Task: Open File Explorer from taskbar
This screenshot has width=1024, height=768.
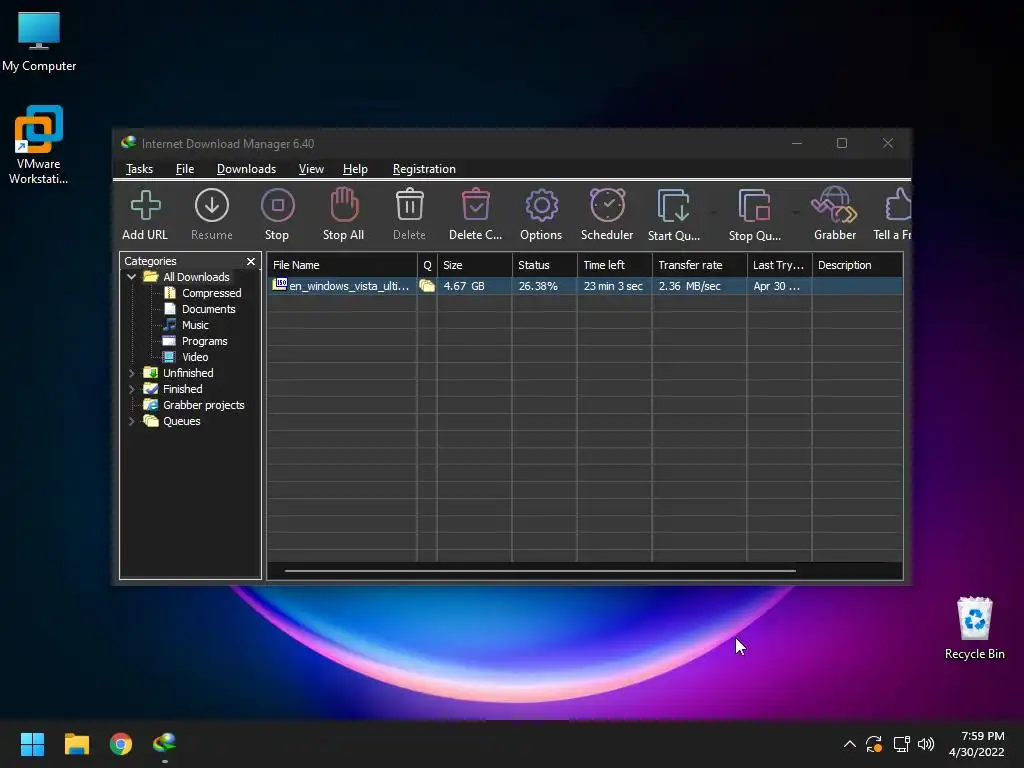Action: (76, 744)
